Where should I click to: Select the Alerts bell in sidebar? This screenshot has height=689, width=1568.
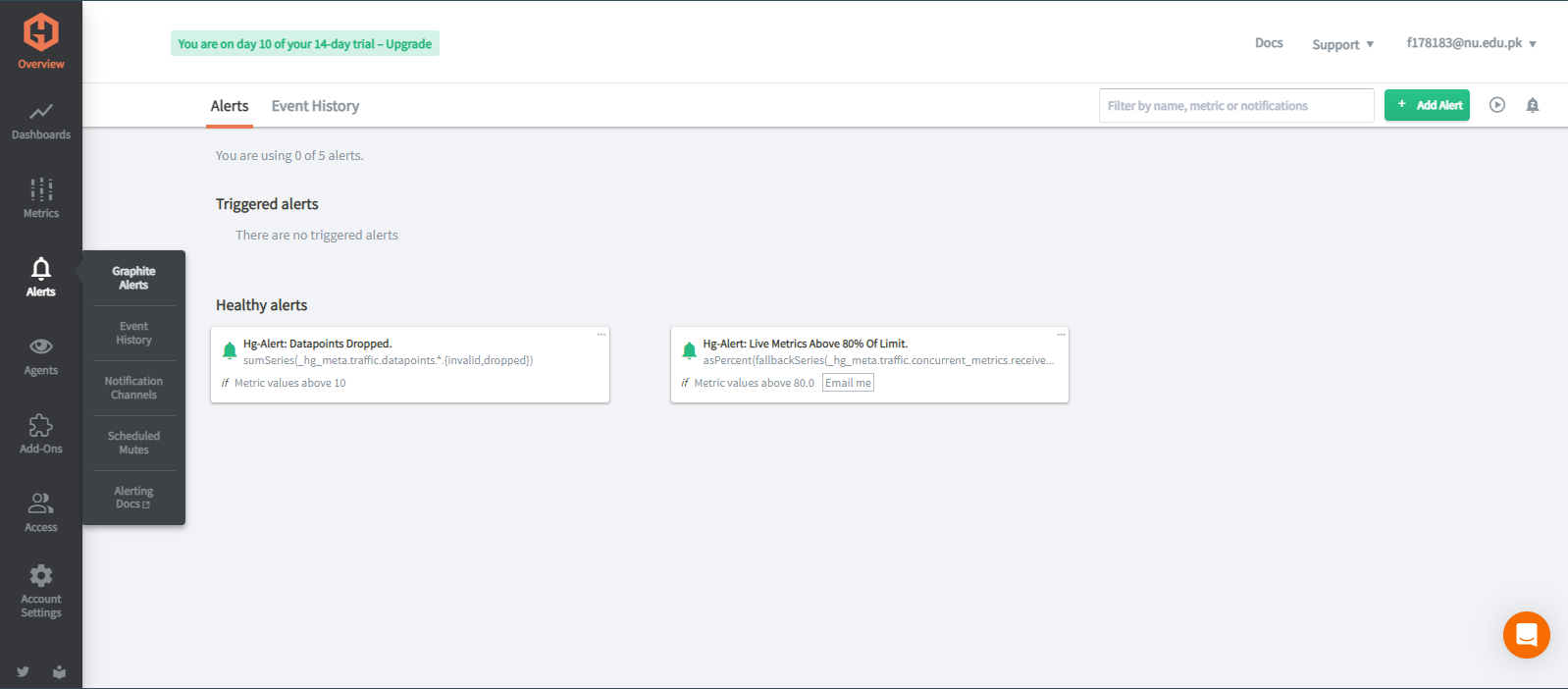tap(41, 277)
